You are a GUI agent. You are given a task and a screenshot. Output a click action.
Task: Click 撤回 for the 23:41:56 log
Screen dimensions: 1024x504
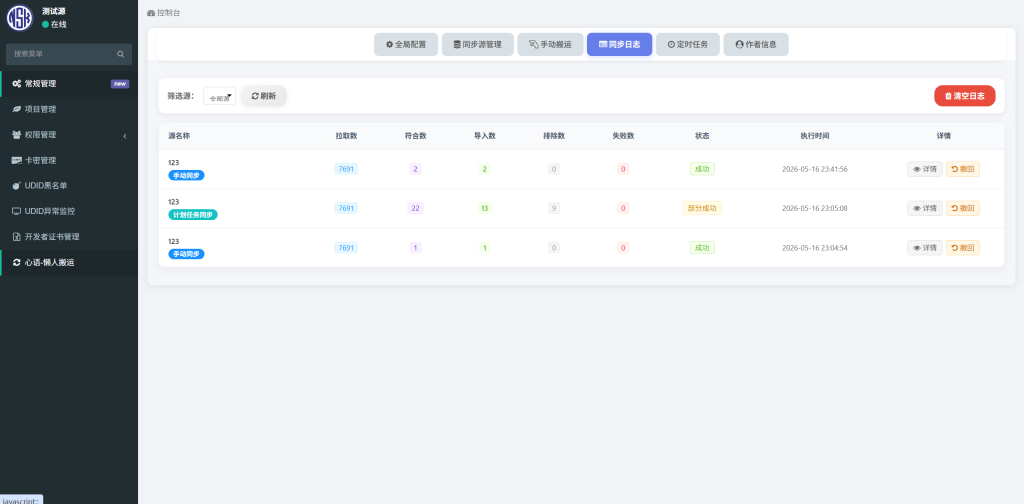click(x=963, y=169)
